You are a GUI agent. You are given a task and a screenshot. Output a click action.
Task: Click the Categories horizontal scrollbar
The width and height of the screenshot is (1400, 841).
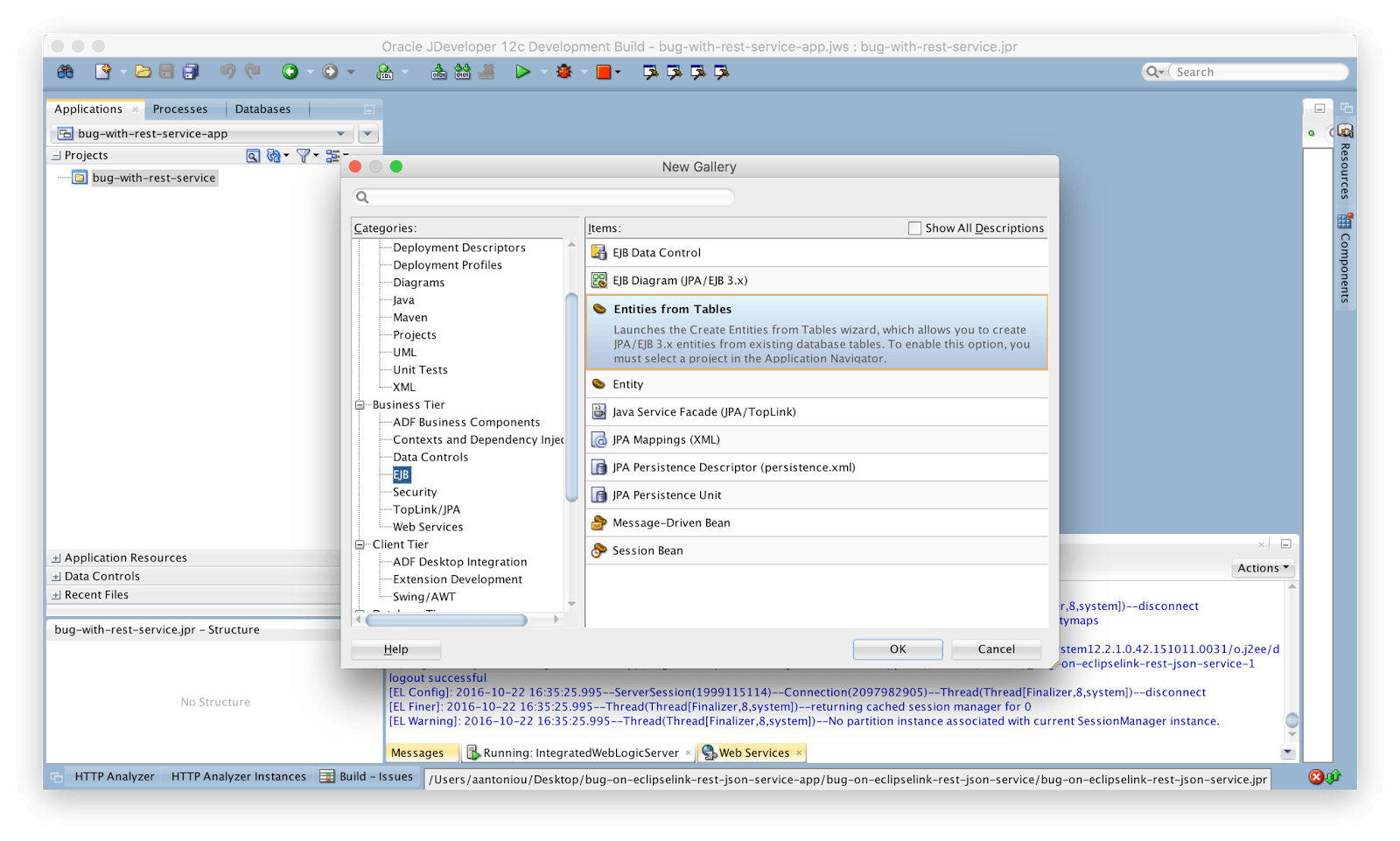tap(446, 620)
